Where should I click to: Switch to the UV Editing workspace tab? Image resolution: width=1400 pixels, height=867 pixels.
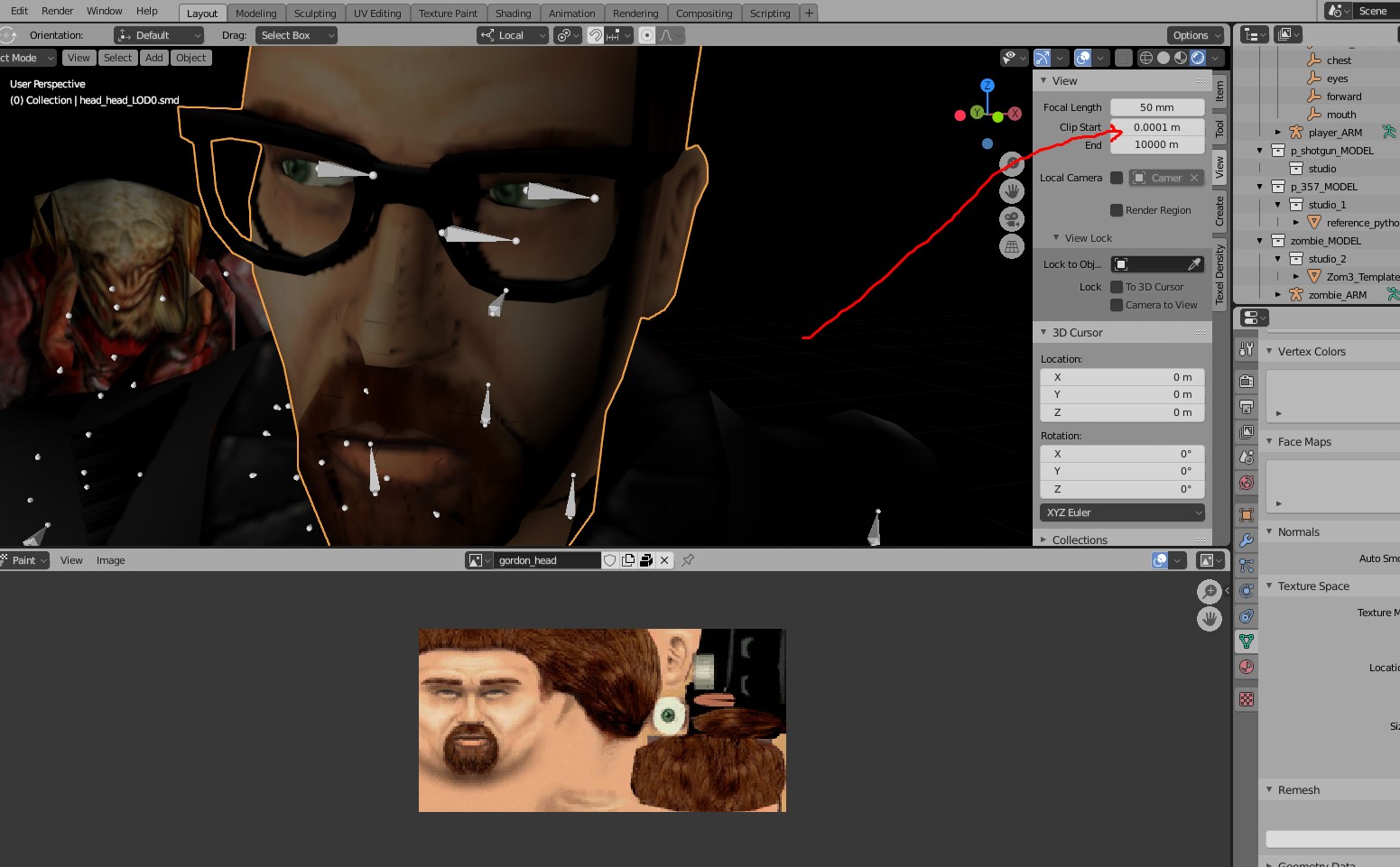point(377,14)
